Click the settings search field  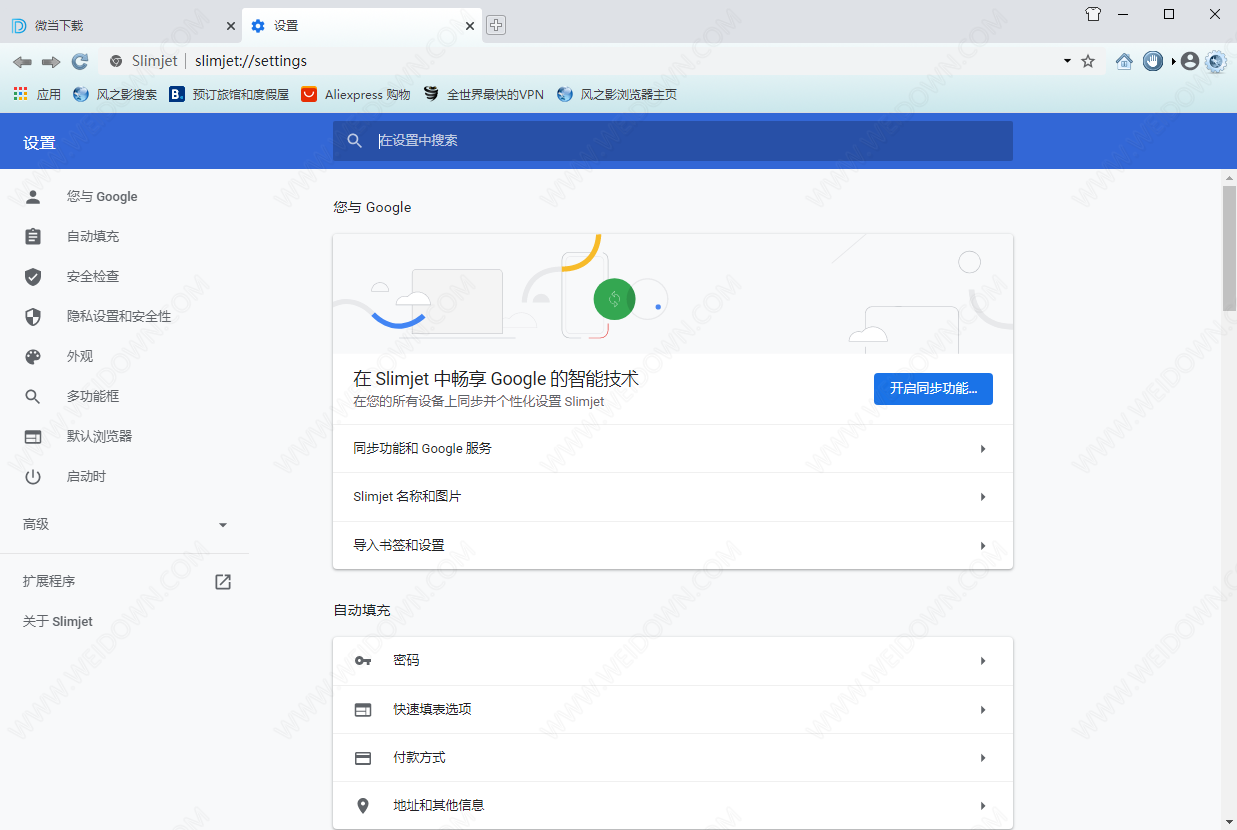coord(673,141)
